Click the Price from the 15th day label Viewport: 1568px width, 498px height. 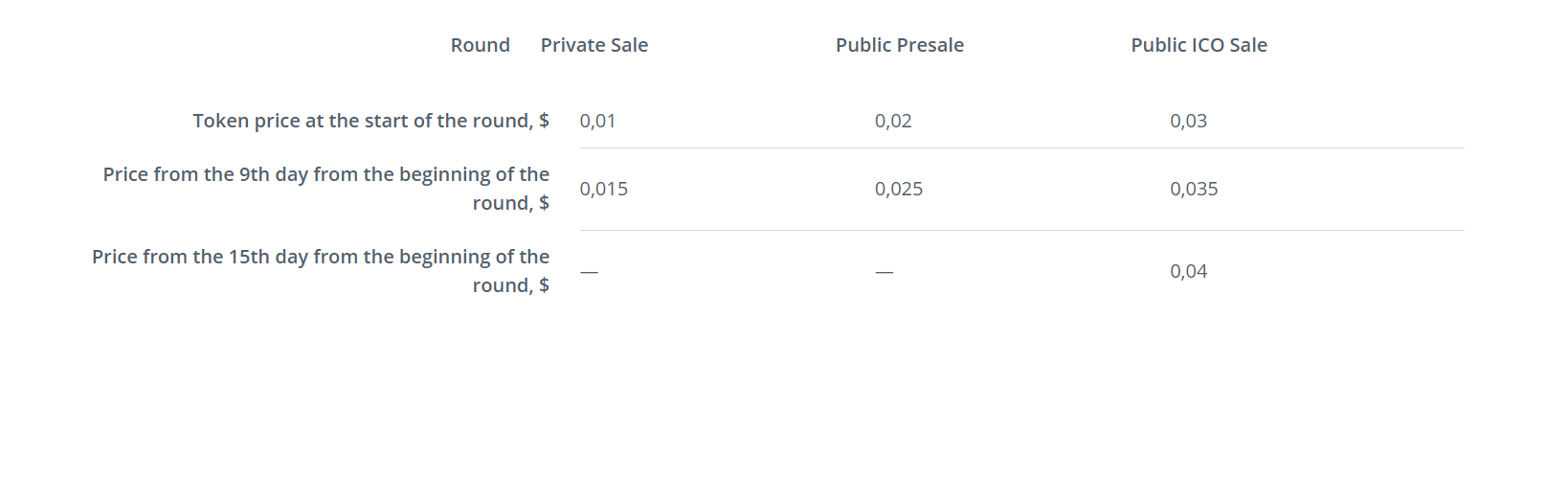[x=321, y=271]
